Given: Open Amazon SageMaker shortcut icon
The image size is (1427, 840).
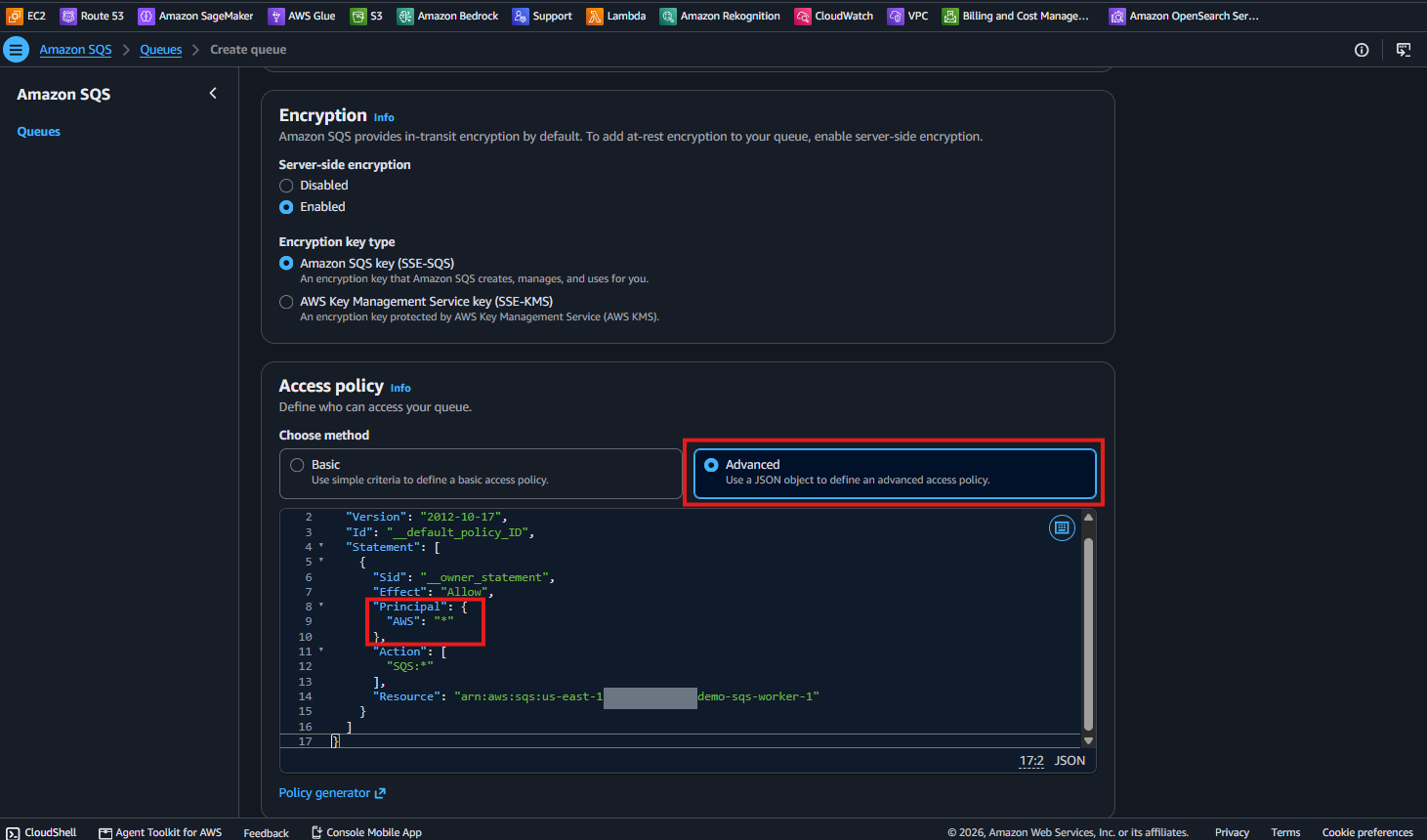Looking at the screenshot, I should [x=147, y=16].
